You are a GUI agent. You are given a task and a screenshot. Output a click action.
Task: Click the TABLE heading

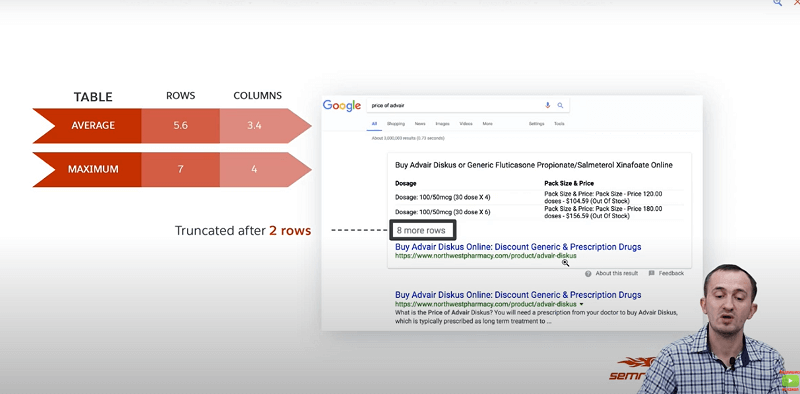pyautogui.click(x=93, y=97)
